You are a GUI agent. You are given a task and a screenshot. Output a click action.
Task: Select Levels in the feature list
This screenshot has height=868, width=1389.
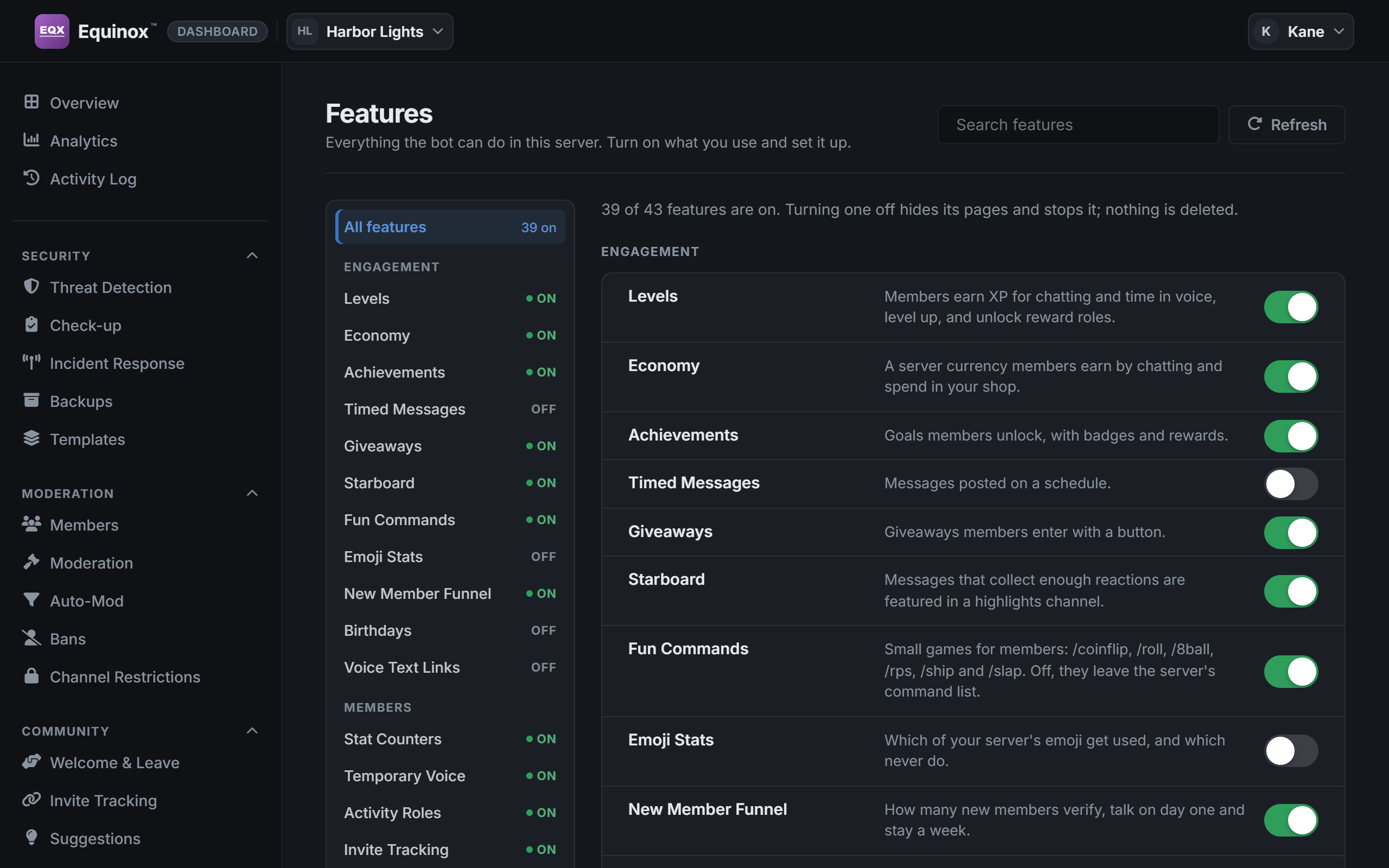pyautogui.click(x=450, y=298)
